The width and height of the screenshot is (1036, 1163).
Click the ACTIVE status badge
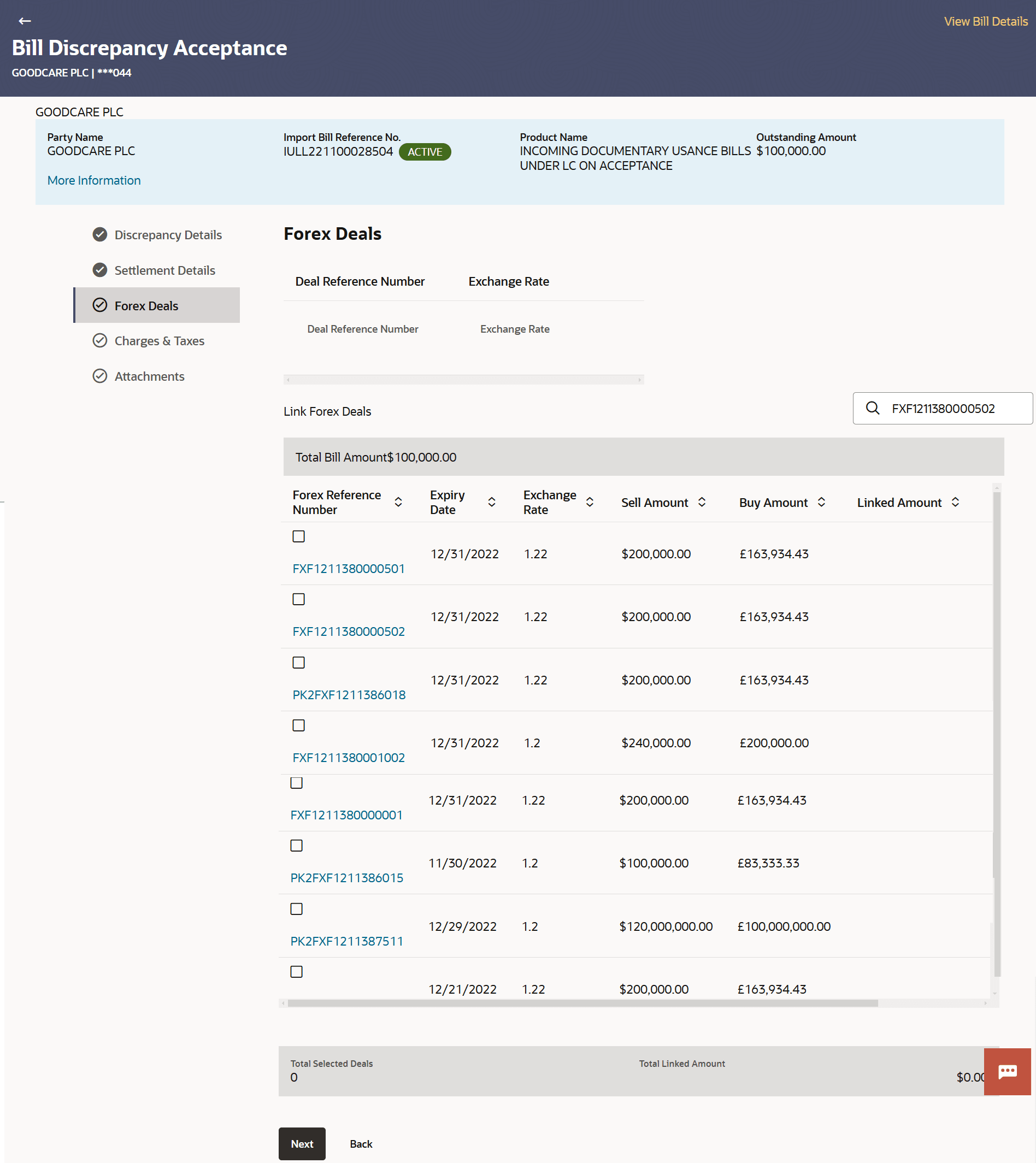point(425,152)
